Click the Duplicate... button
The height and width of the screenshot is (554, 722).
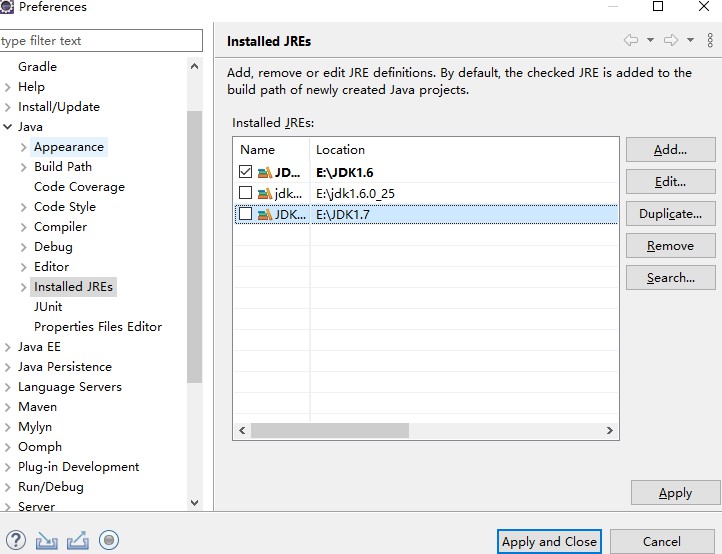point(670,214)
